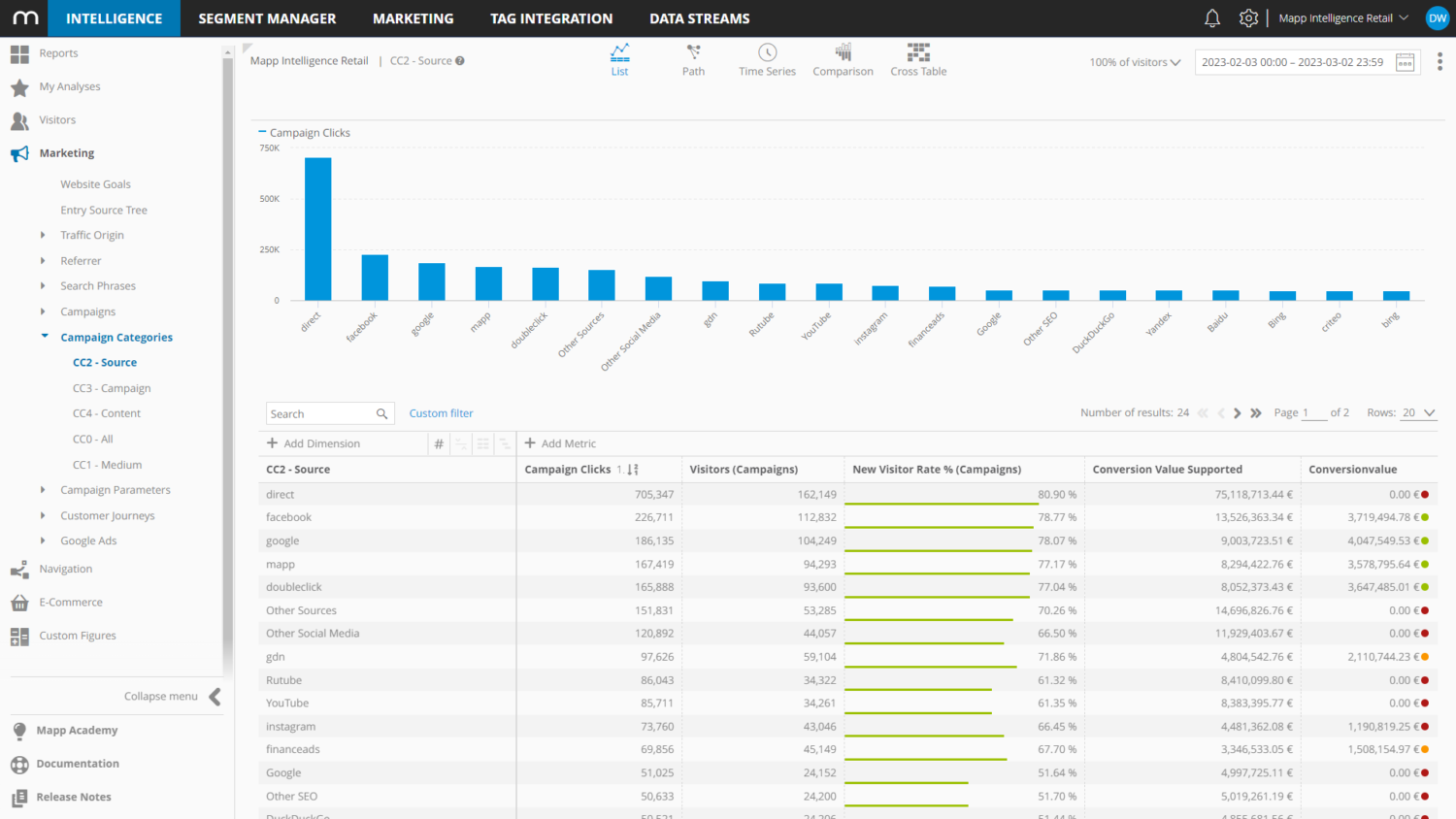The width and height of the screenshot is (1456, 819).
Task: Click the DW user avatar
Action: [1438, 18]
